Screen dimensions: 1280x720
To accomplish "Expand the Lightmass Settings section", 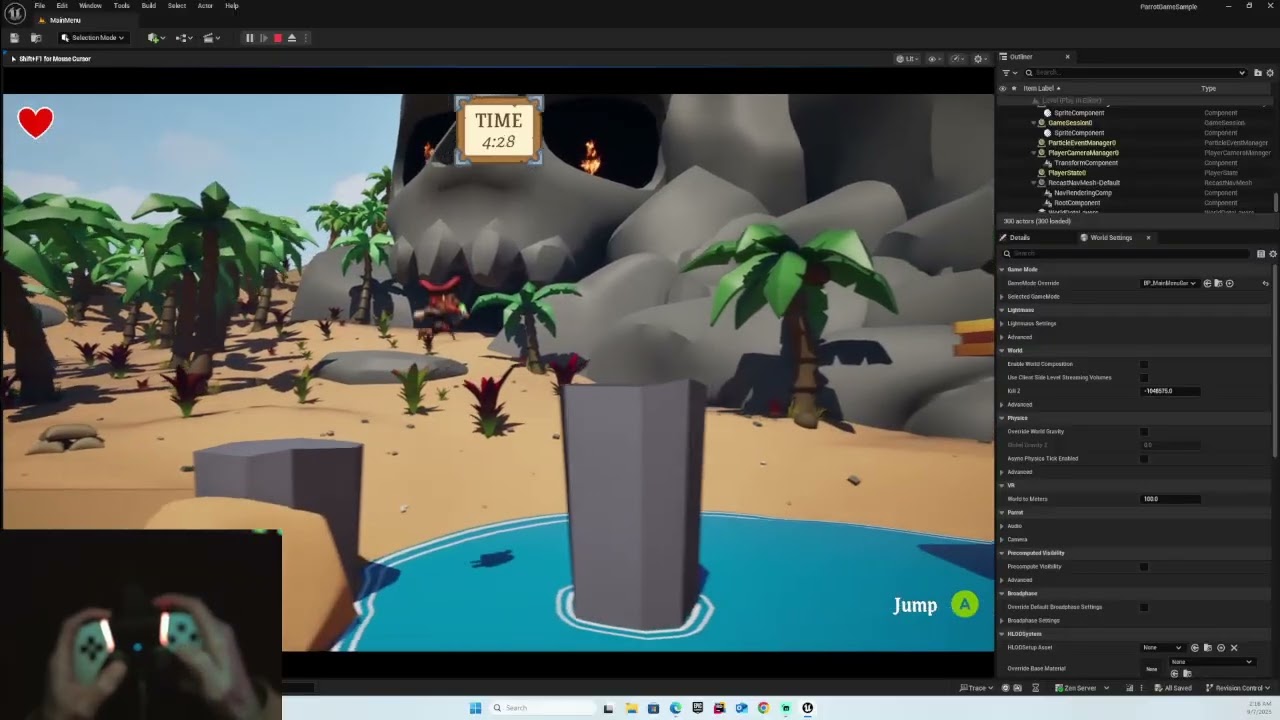I will click(x=1003, y=324).
